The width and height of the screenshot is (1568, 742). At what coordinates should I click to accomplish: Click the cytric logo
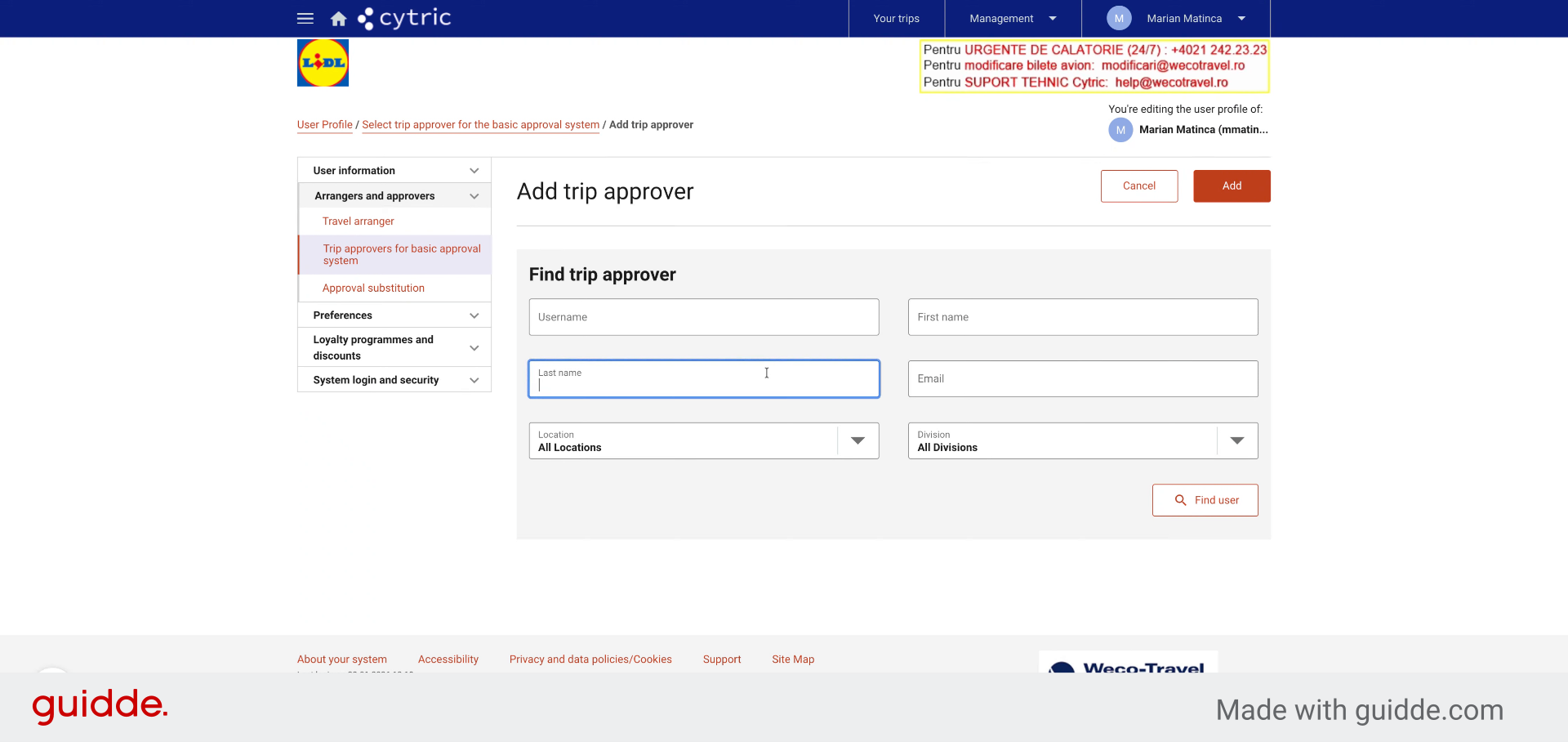click(404, 18)
